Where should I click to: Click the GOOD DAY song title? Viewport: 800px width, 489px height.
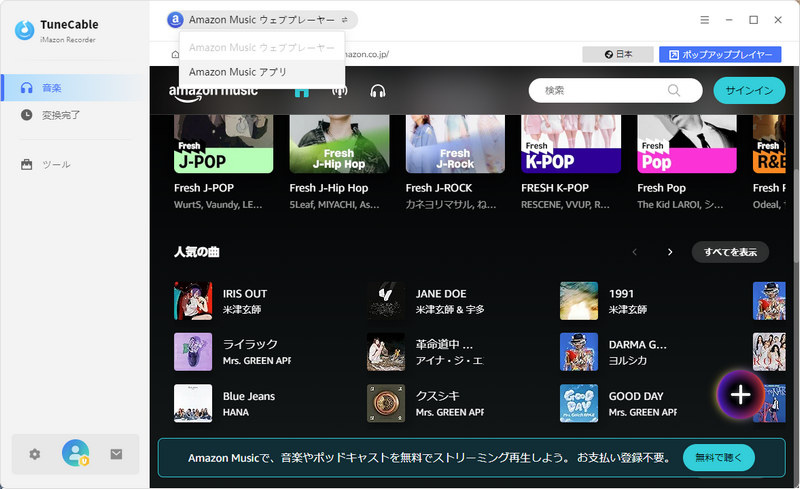636,396
